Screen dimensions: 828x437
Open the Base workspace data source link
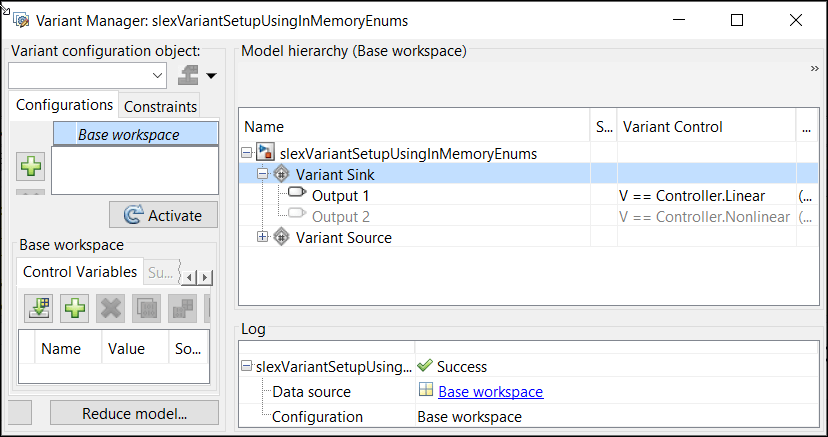[x=490, y=392]
